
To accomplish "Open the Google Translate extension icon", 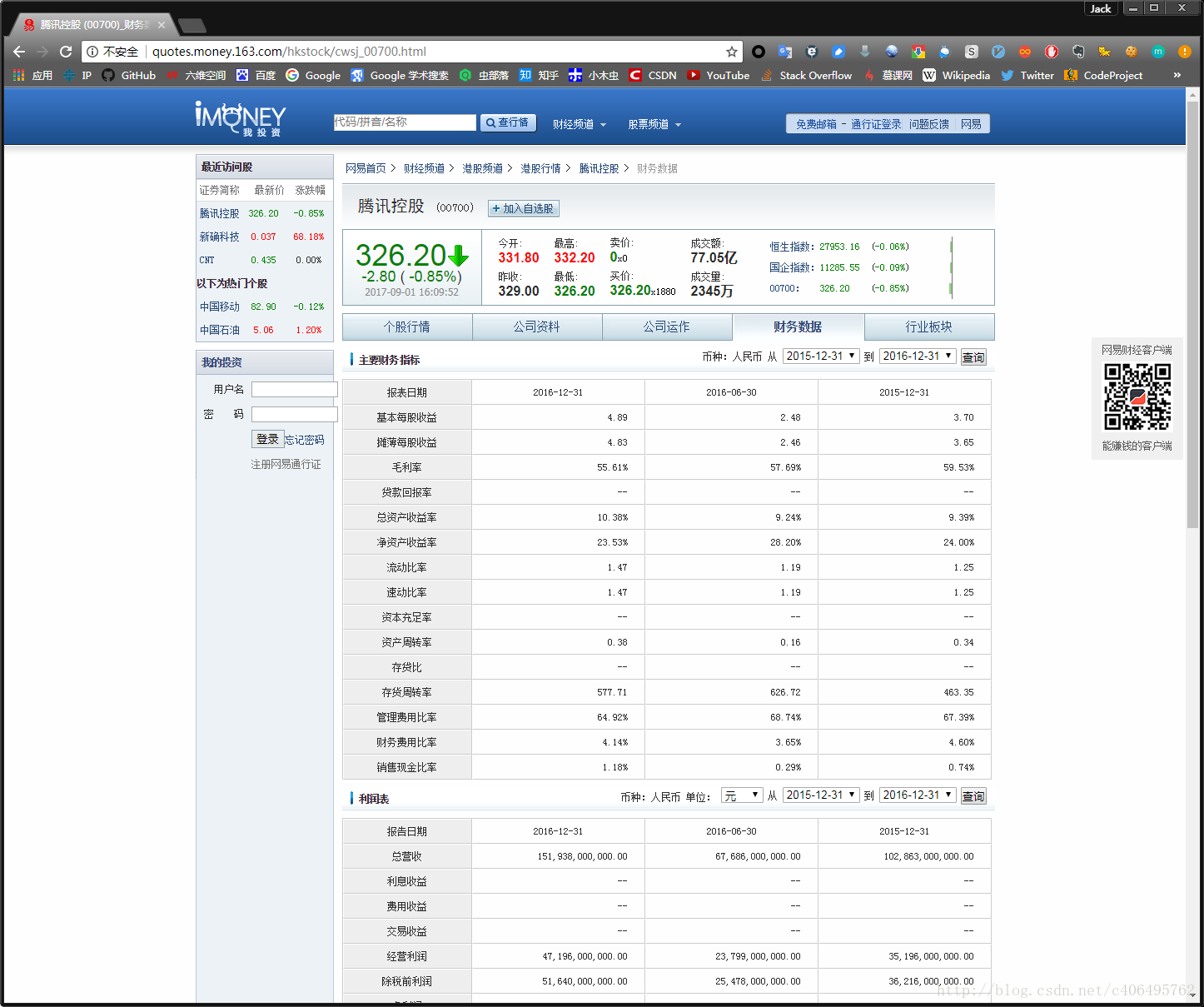I will pyautogui.click(x=785, y=52).
